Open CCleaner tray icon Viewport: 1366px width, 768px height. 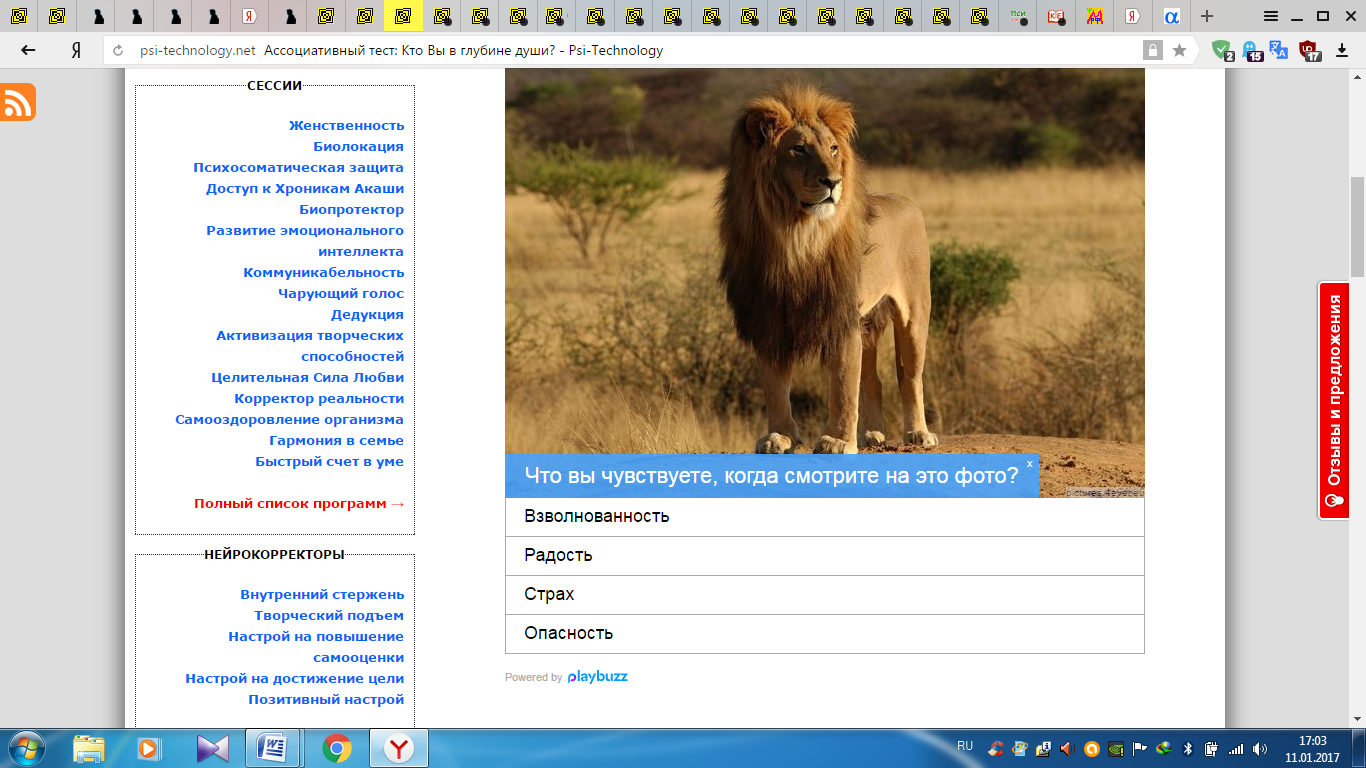coord(996,748)
